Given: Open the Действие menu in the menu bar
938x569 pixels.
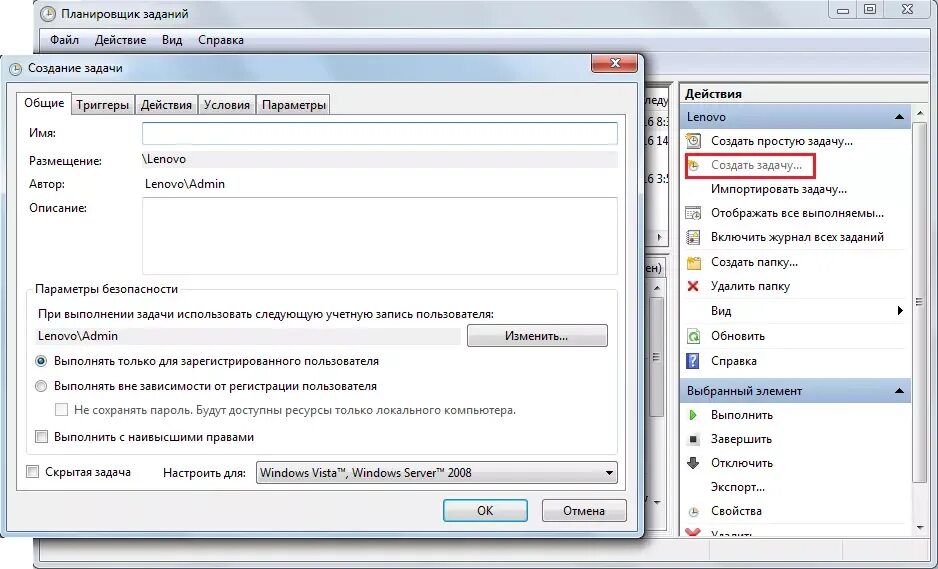Looking at the screenshot, I should pyautogui.click(x=120, y=40).
